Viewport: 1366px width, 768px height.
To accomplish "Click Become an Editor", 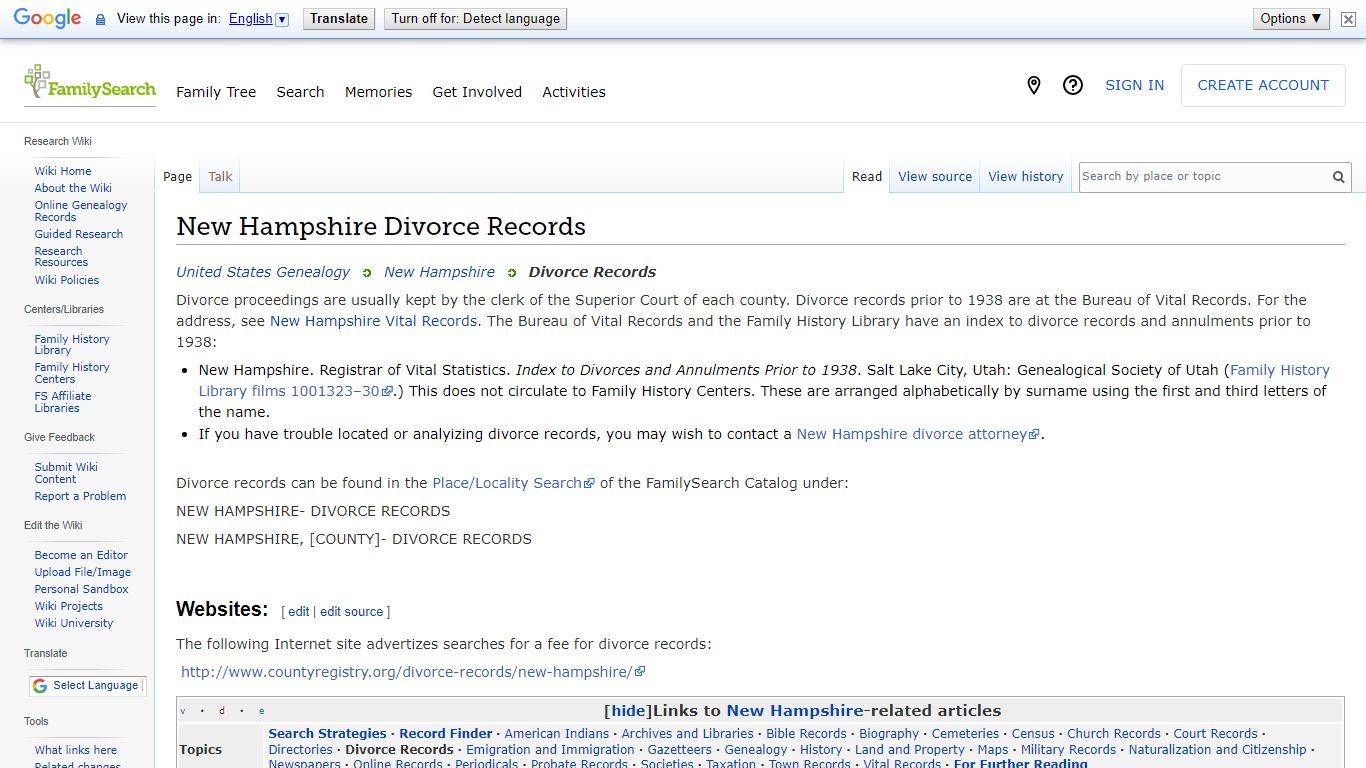I will tap(81, 555).
